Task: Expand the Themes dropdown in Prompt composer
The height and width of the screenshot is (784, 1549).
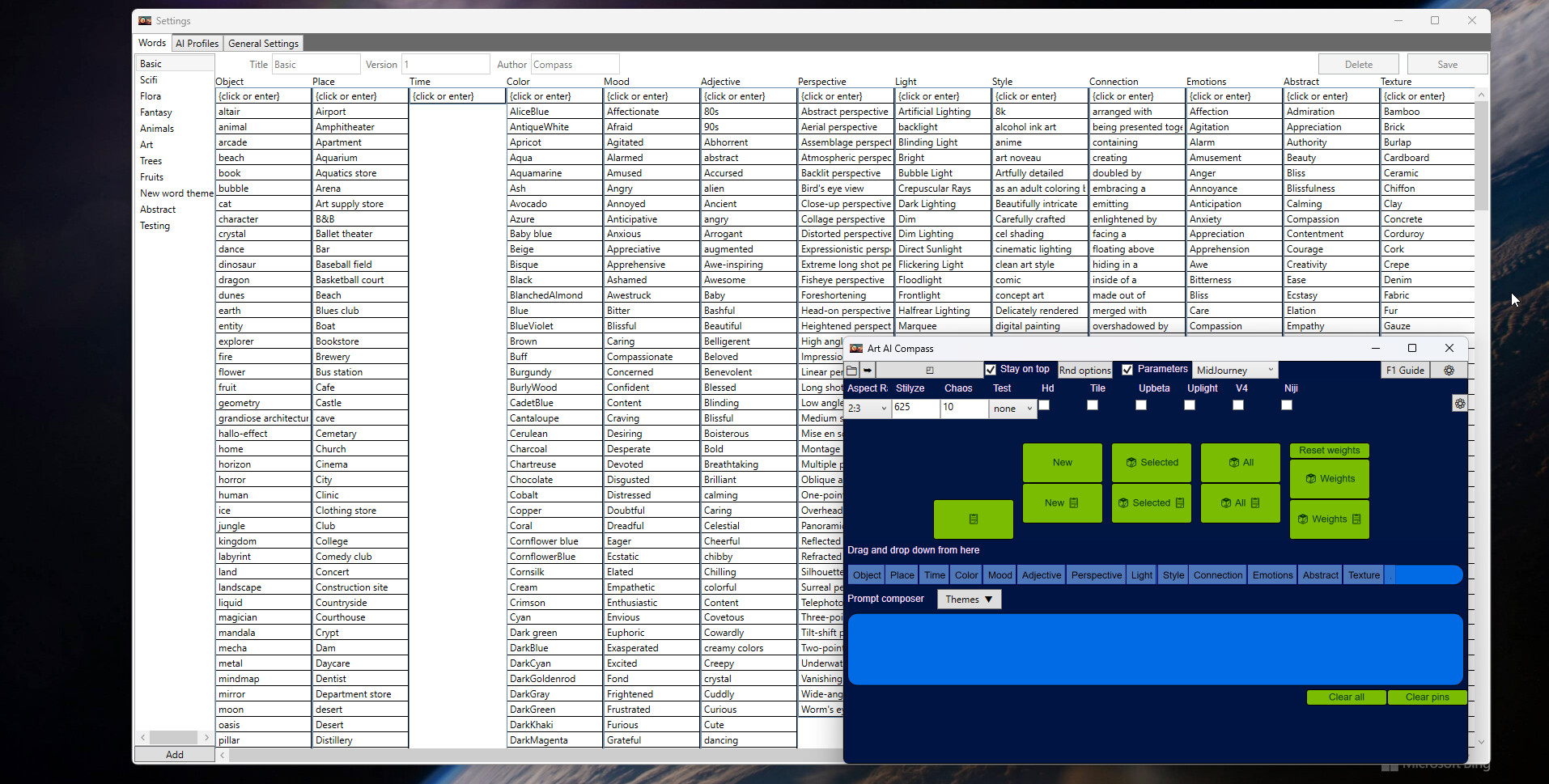Action: [968, 599]
